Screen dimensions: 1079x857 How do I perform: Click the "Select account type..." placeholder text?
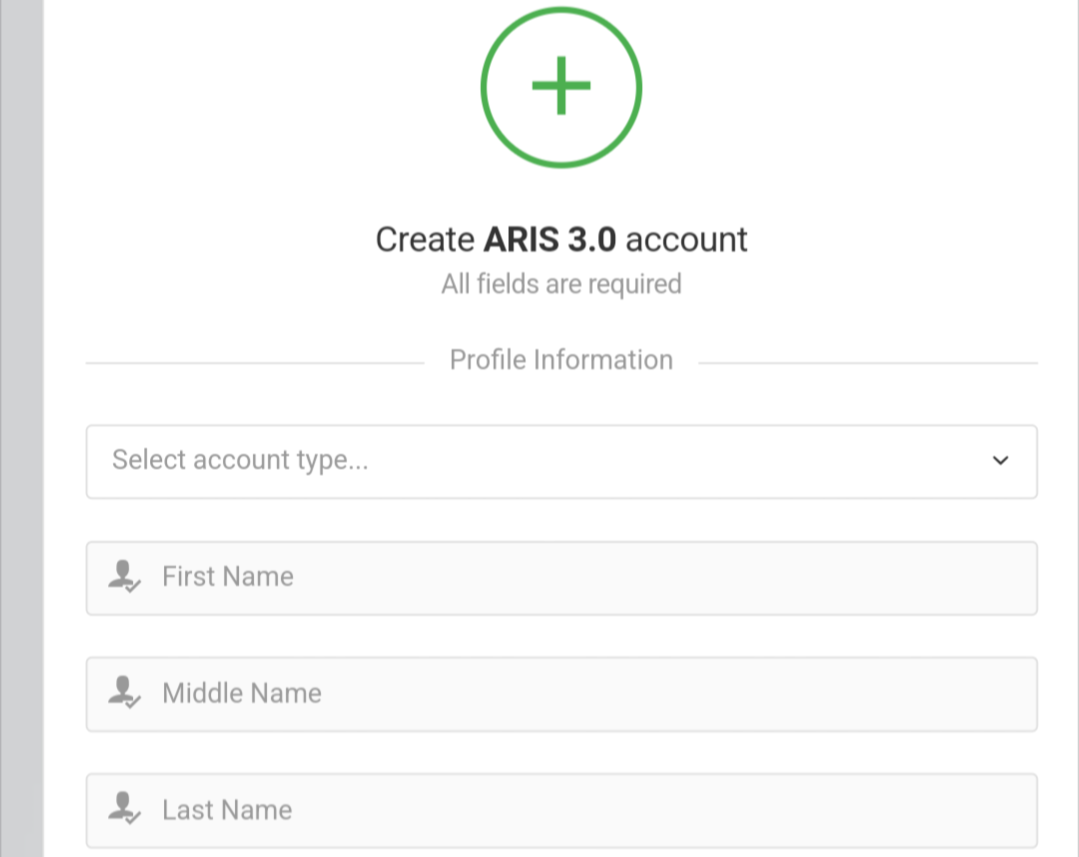(240, 460)
